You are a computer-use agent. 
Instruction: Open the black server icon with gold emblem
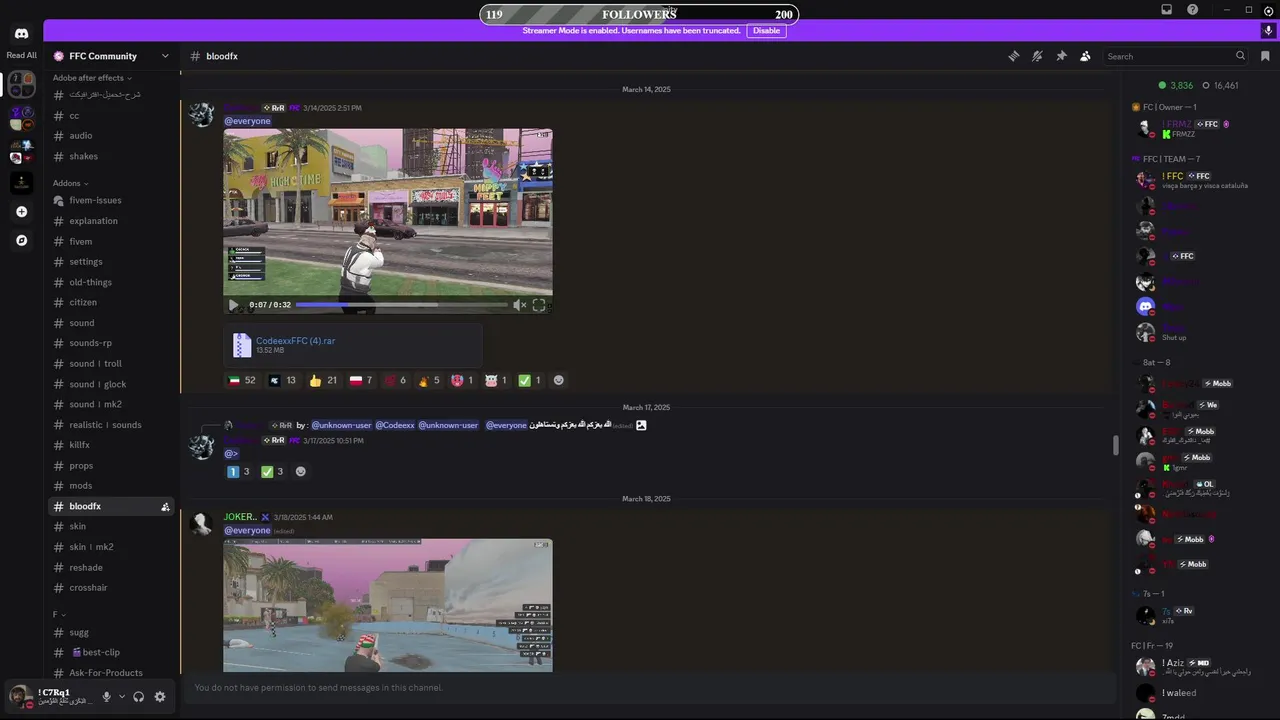pos(21,183)
